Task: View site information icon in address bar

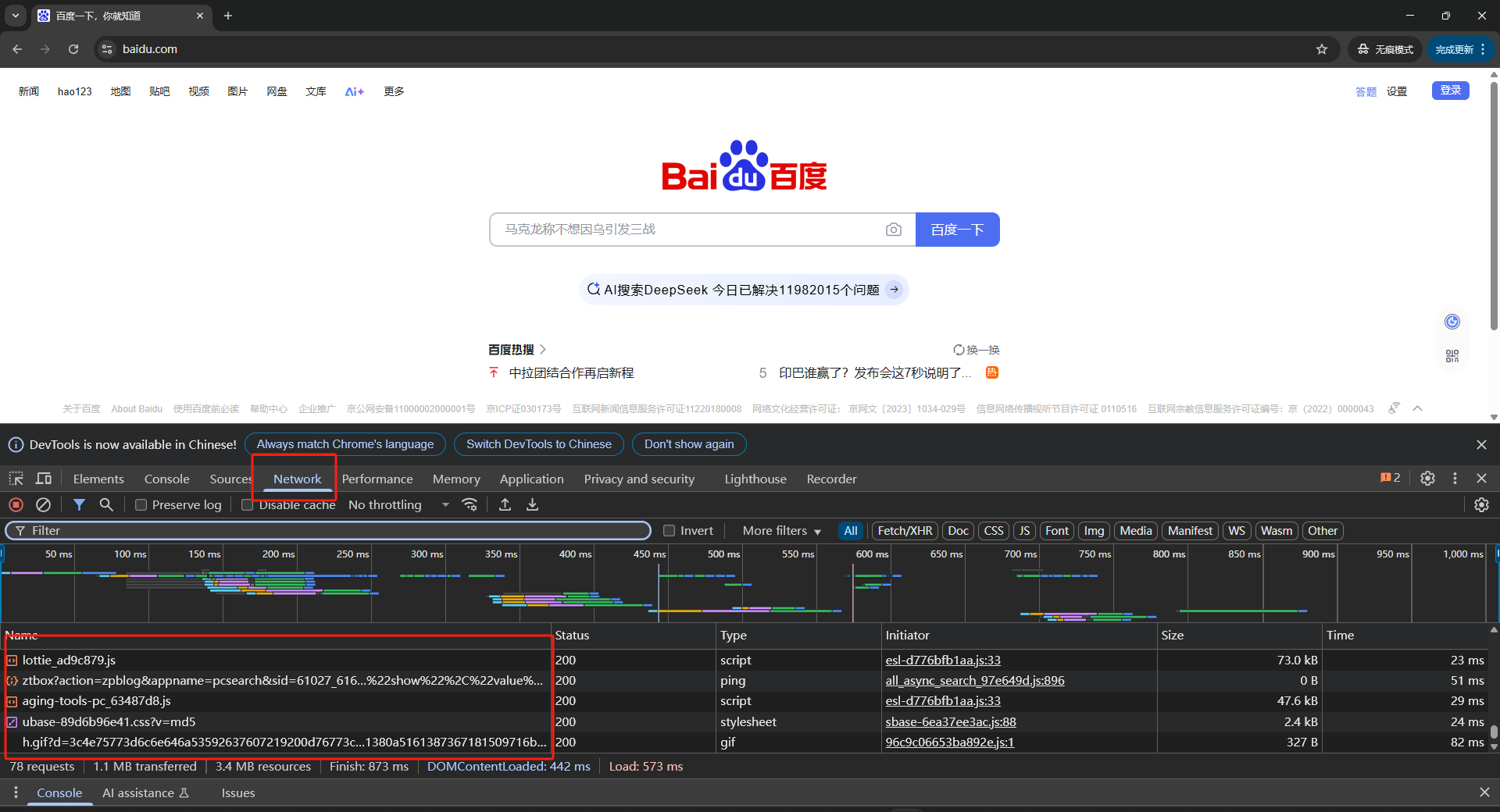Action: 107,49
